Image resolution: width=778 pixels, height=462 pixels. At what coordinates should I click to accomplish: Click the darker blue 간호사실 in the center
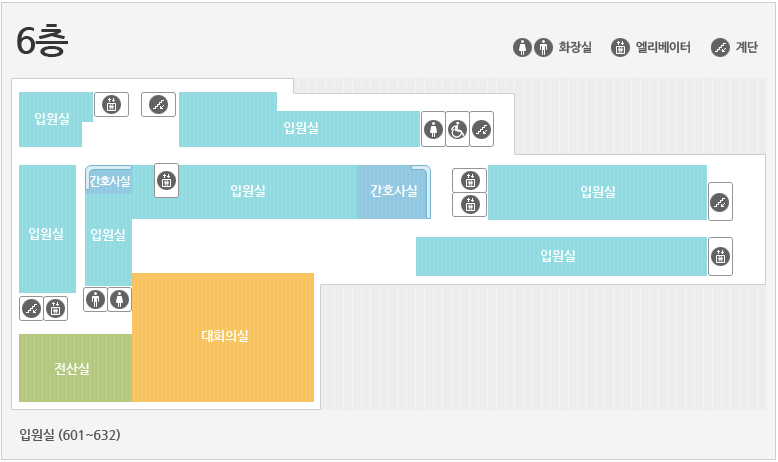(x=393, y=192)
